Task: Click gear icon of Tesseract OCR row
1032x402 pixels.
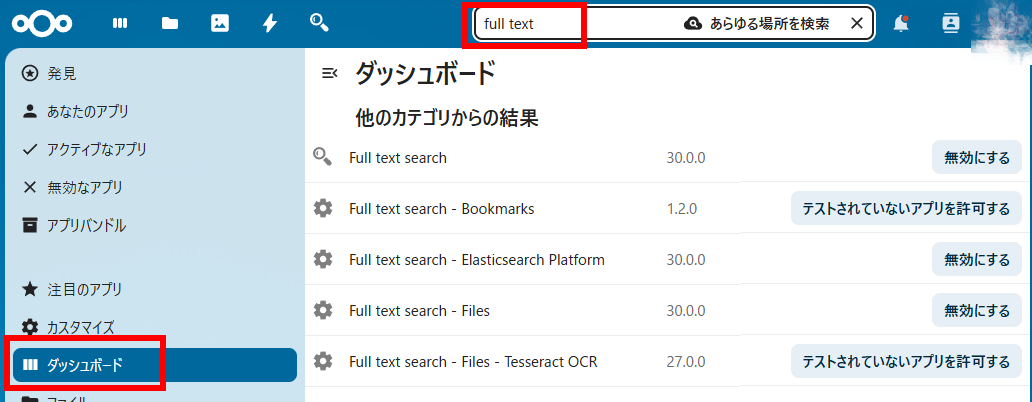Action: (x=322, y=361)
